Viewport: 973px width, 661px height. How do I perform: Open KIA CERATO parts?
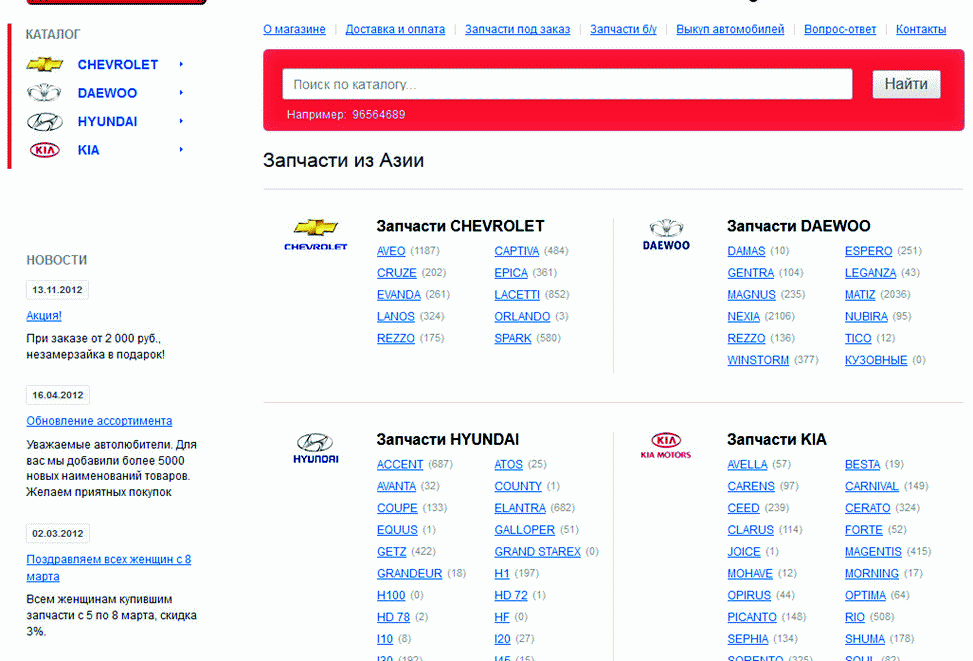coord(868,508)
